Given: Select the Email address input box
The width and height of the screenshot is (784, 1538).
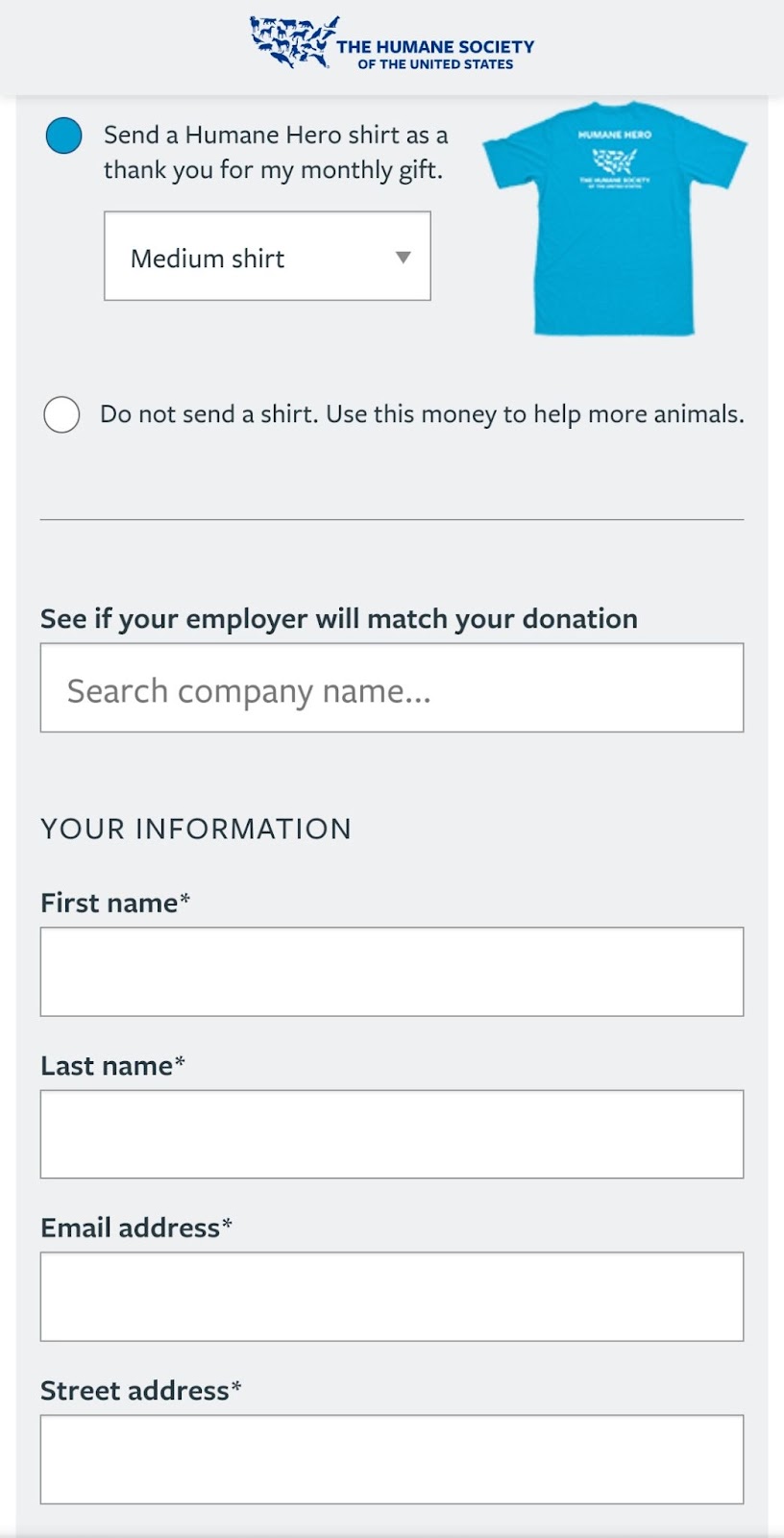Looking at the screenshot, I should 392,1297.
